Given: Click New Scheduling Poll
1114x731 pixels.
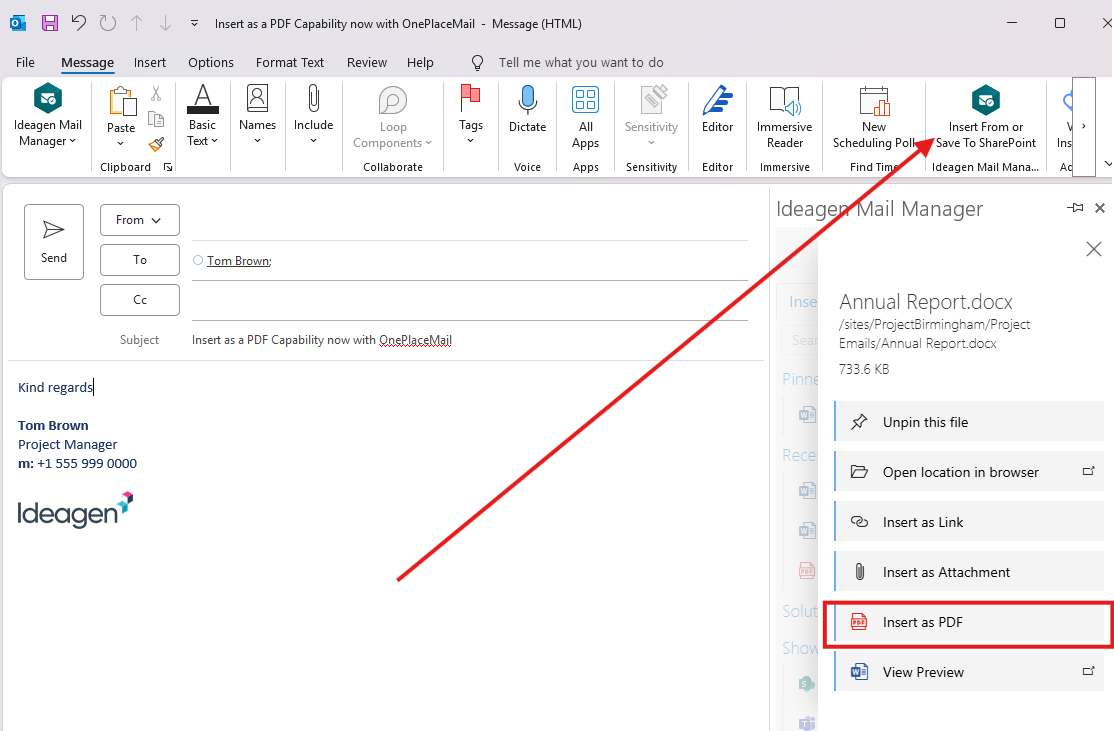Looking at the screenshot, I should pos(874,117).
